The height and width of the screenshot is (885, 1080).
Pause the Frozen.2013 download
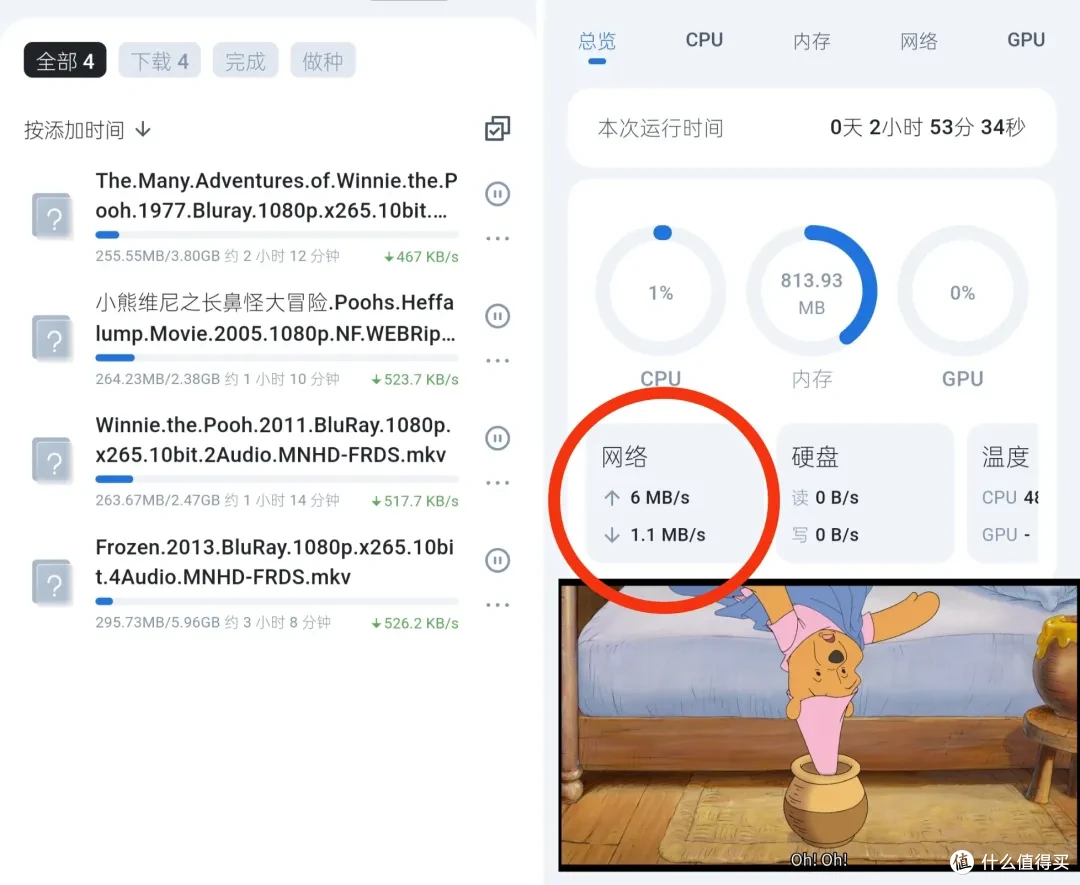pos(497,560)
